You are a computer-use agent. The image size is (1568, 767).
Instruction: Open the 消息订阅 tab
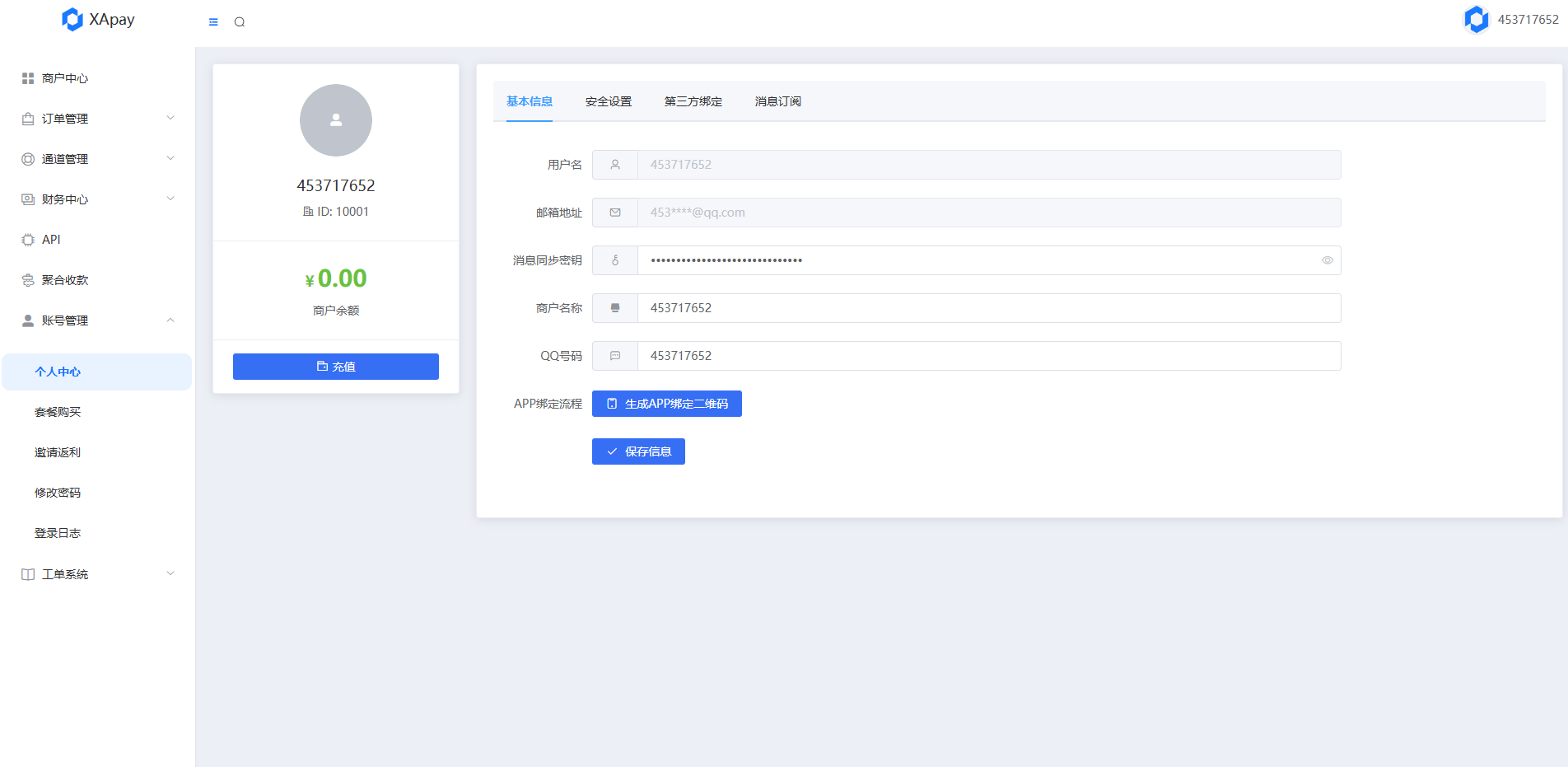[x=777, y=101]
